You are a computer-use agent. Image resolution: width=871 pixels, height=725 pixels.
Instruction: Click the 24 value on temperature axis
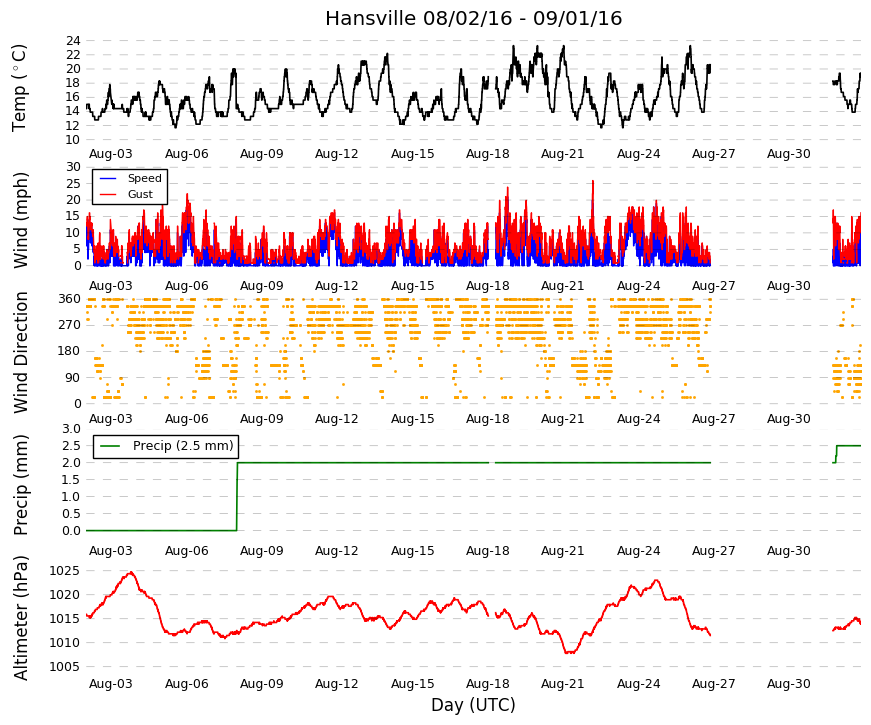[x=73, y=41]
